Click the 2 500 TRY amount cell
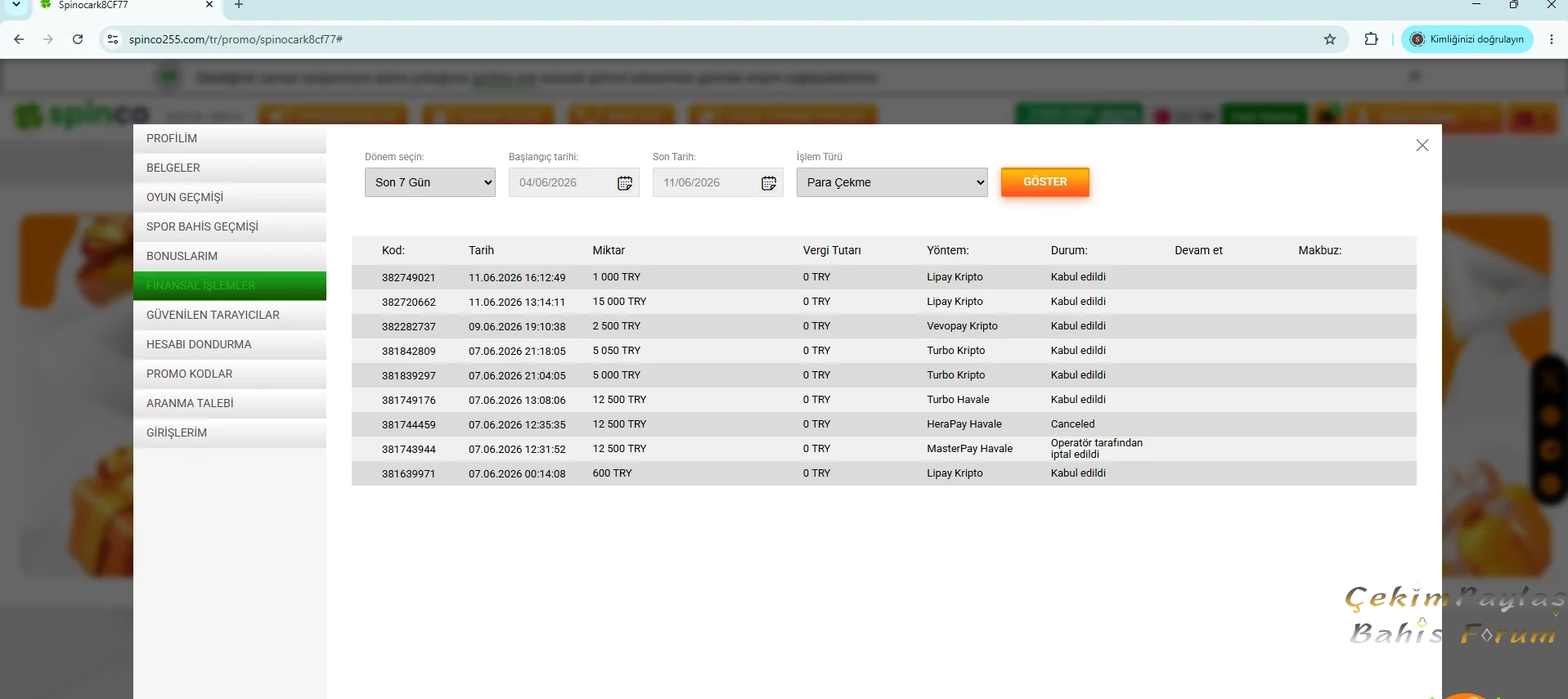Viewport: 1568px width, 699px height. [x=616, y=326]
